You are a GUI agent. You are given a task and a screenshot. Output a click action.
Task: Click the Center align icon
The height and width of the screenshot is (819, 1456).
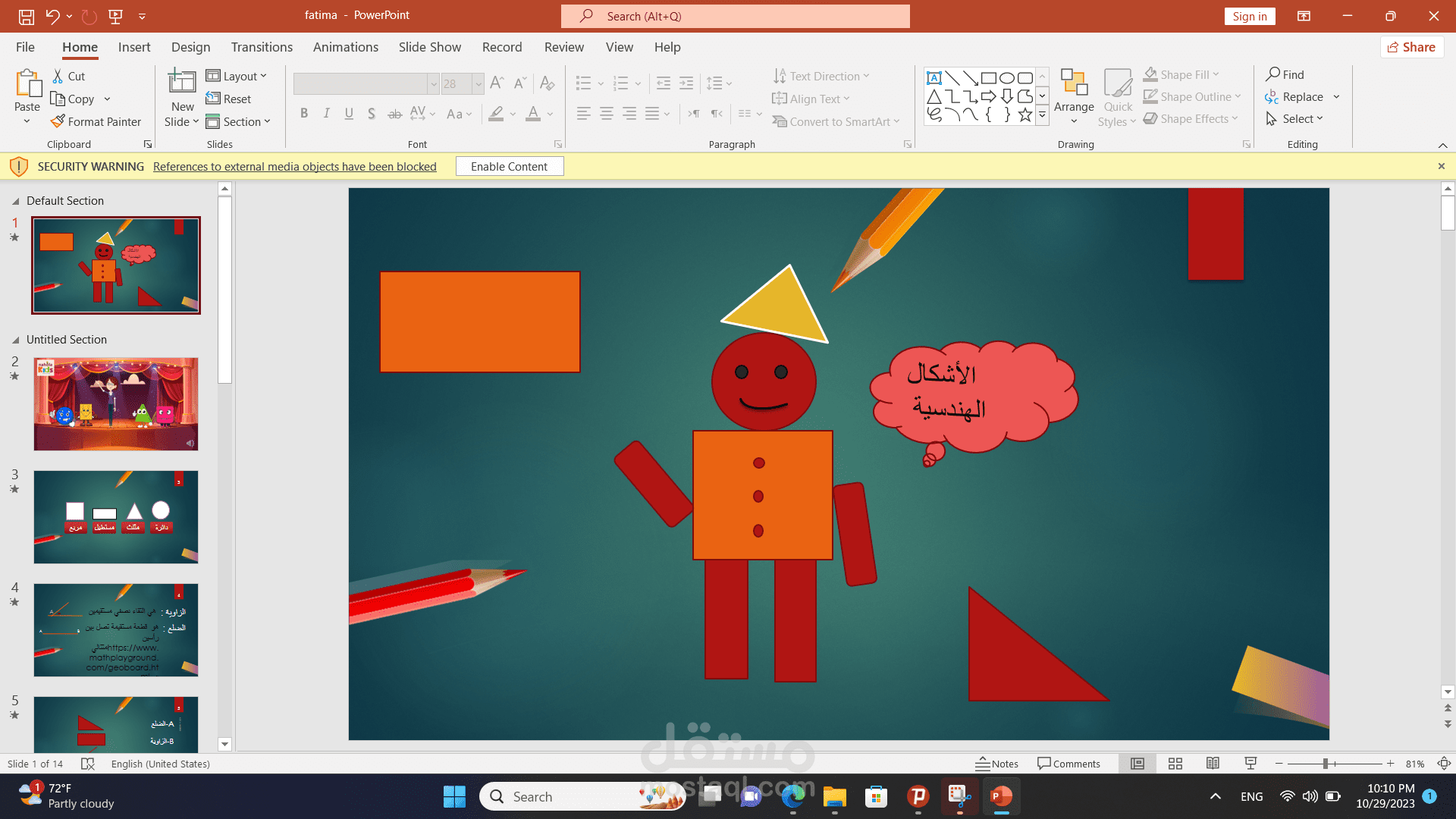coord(607,114)
